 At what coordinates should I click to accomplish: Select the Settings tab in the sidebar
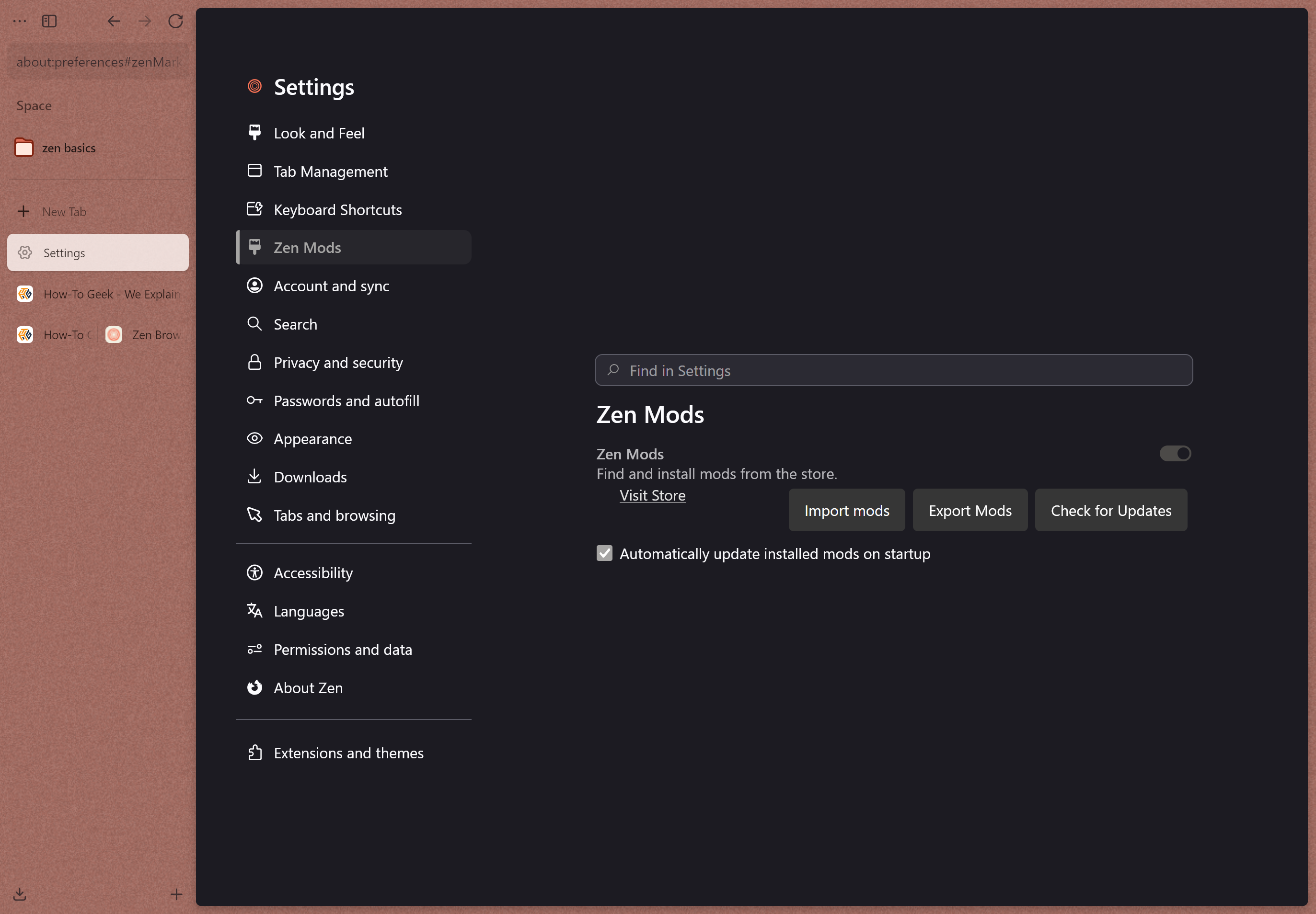[97, 252]
